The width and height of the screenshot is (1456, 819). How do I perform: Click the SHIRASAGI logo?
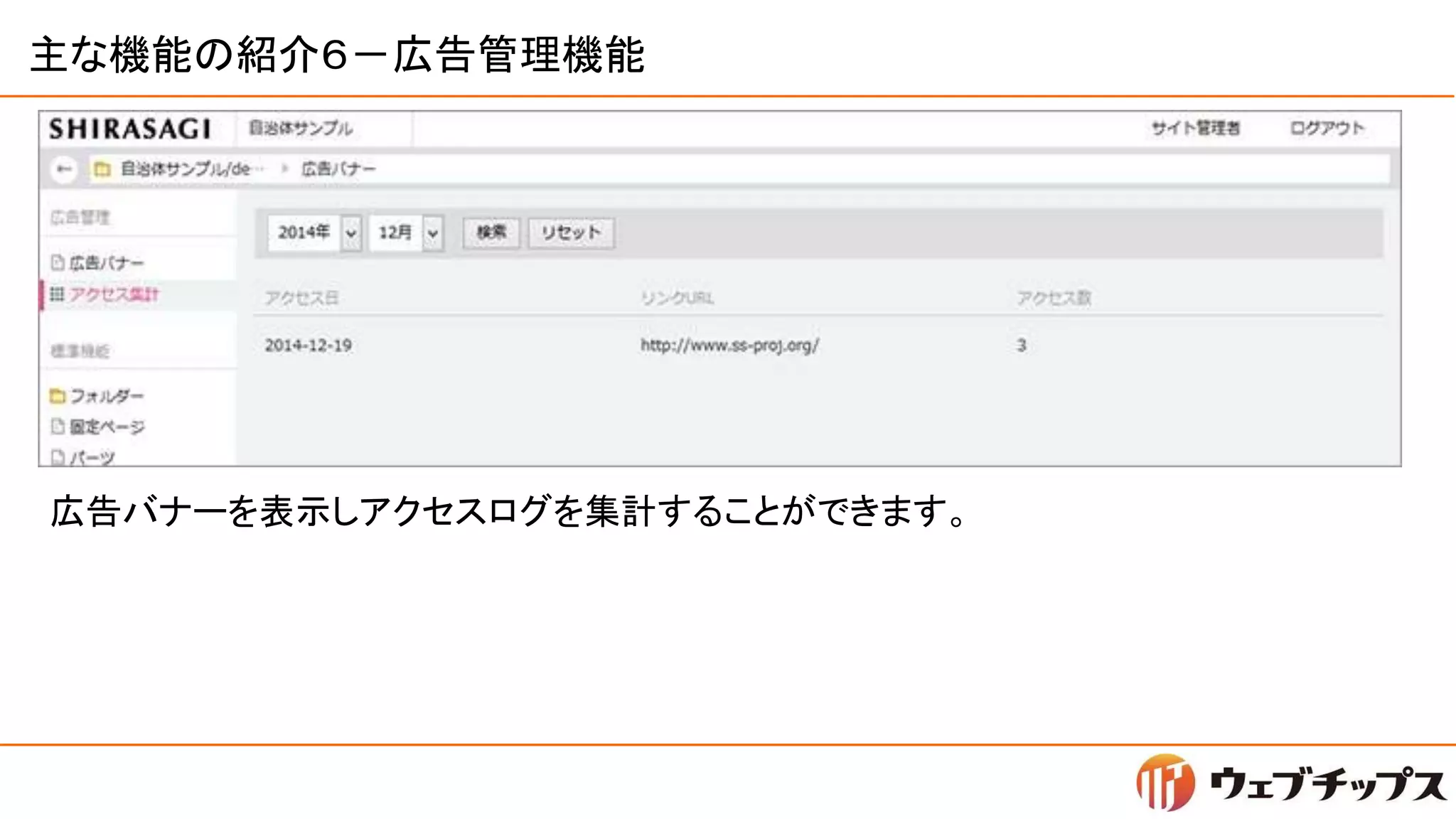click(130, 129)
